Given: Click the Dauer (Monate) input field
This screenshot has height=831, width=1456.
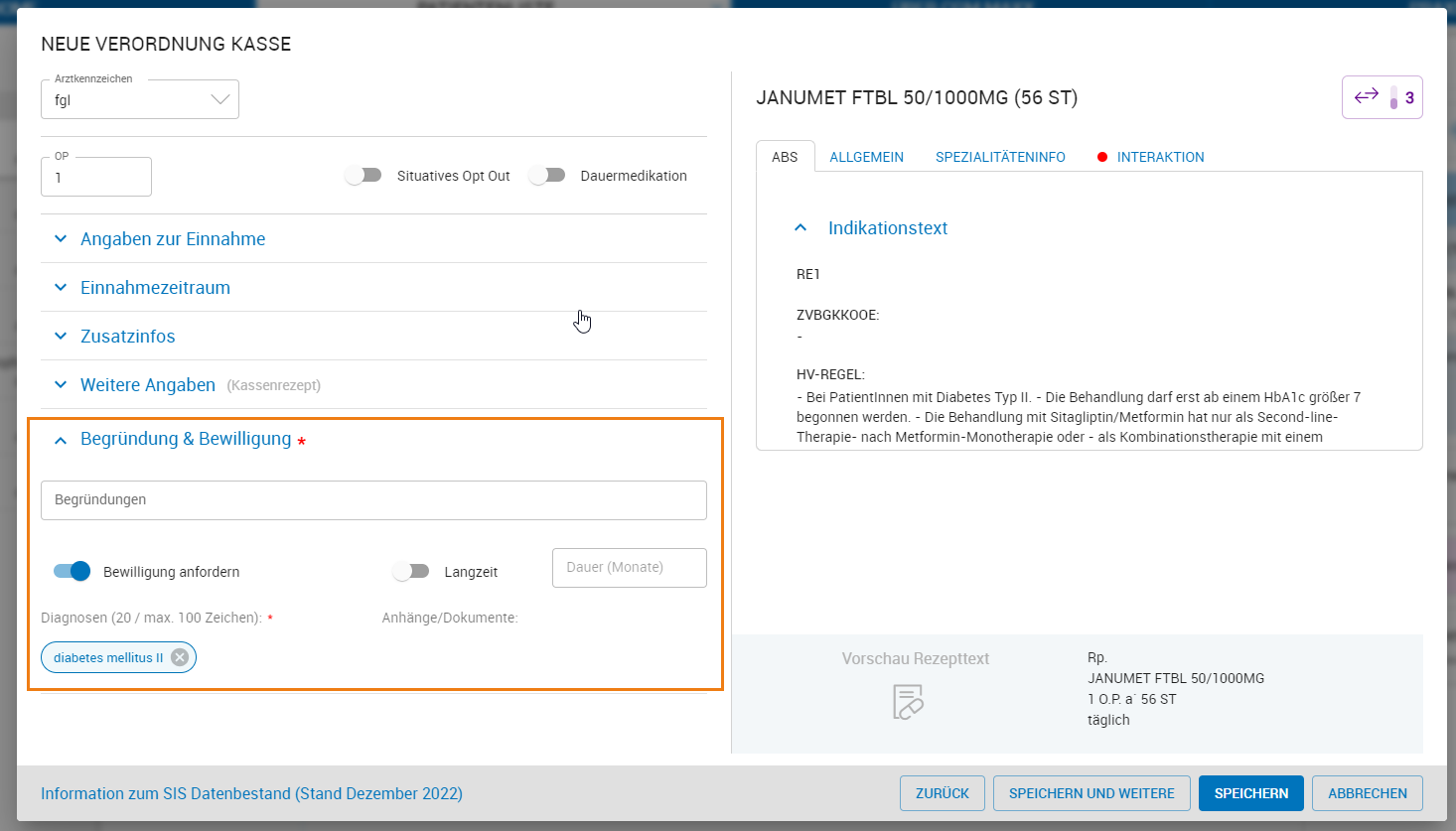Looking at the screenshot, I should pos(630,568).
